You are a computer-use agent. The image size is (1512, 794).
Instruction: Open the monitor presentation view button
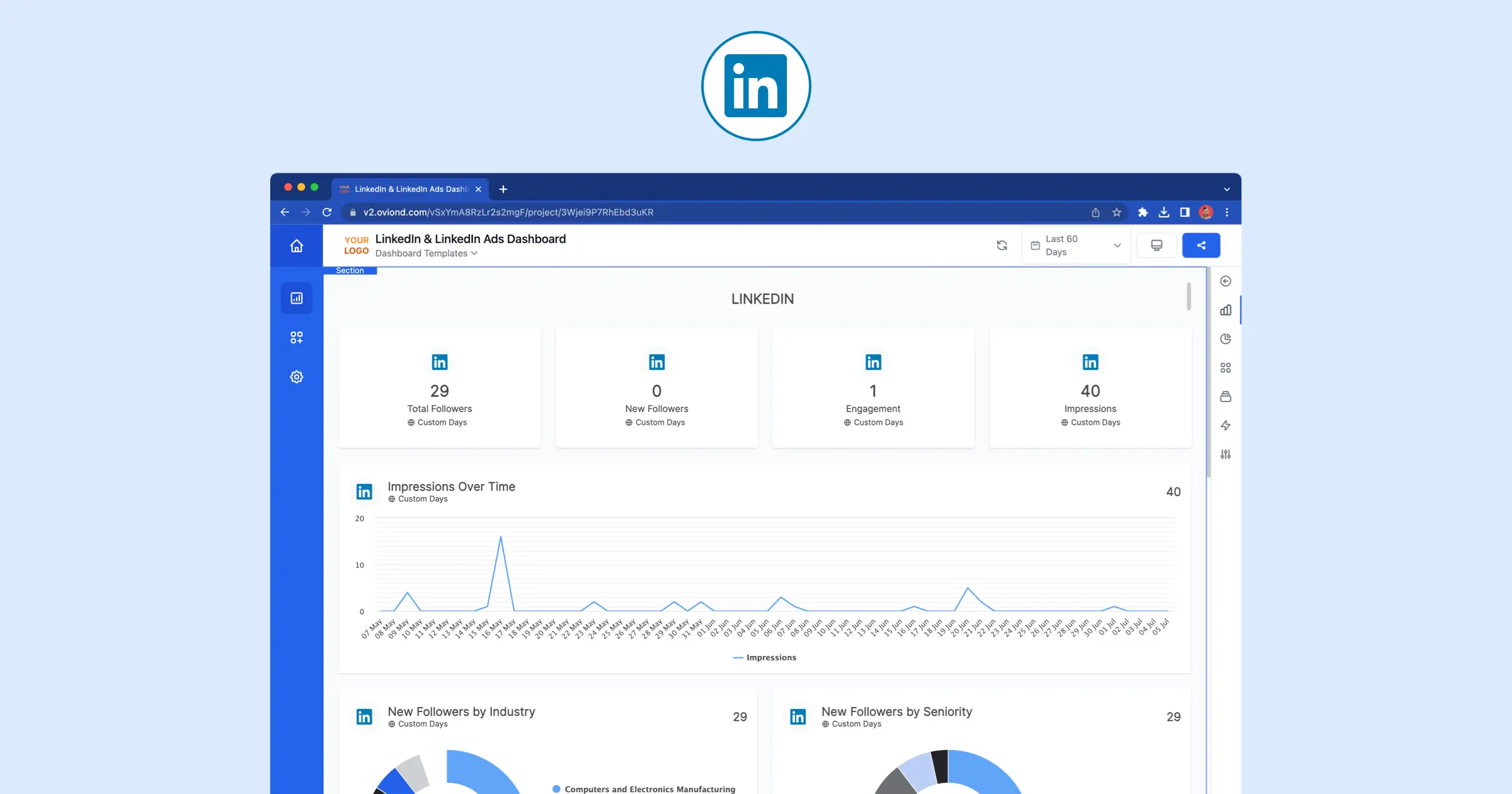coord(1157,246)
